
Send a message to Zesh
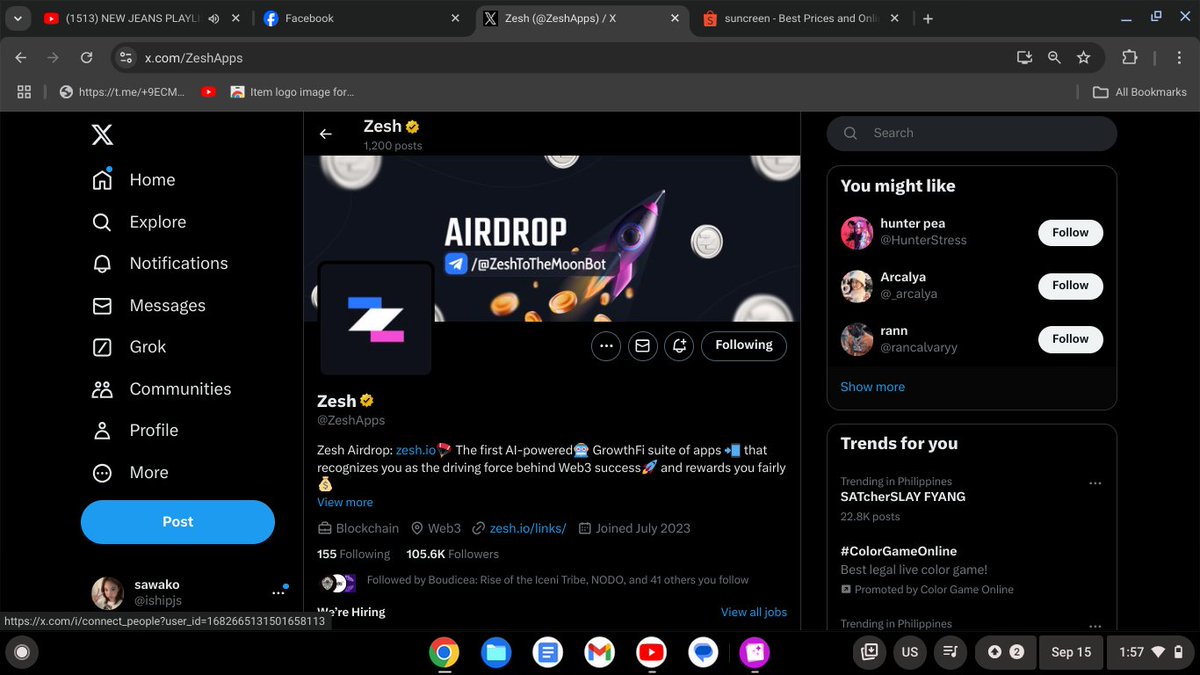642,346
